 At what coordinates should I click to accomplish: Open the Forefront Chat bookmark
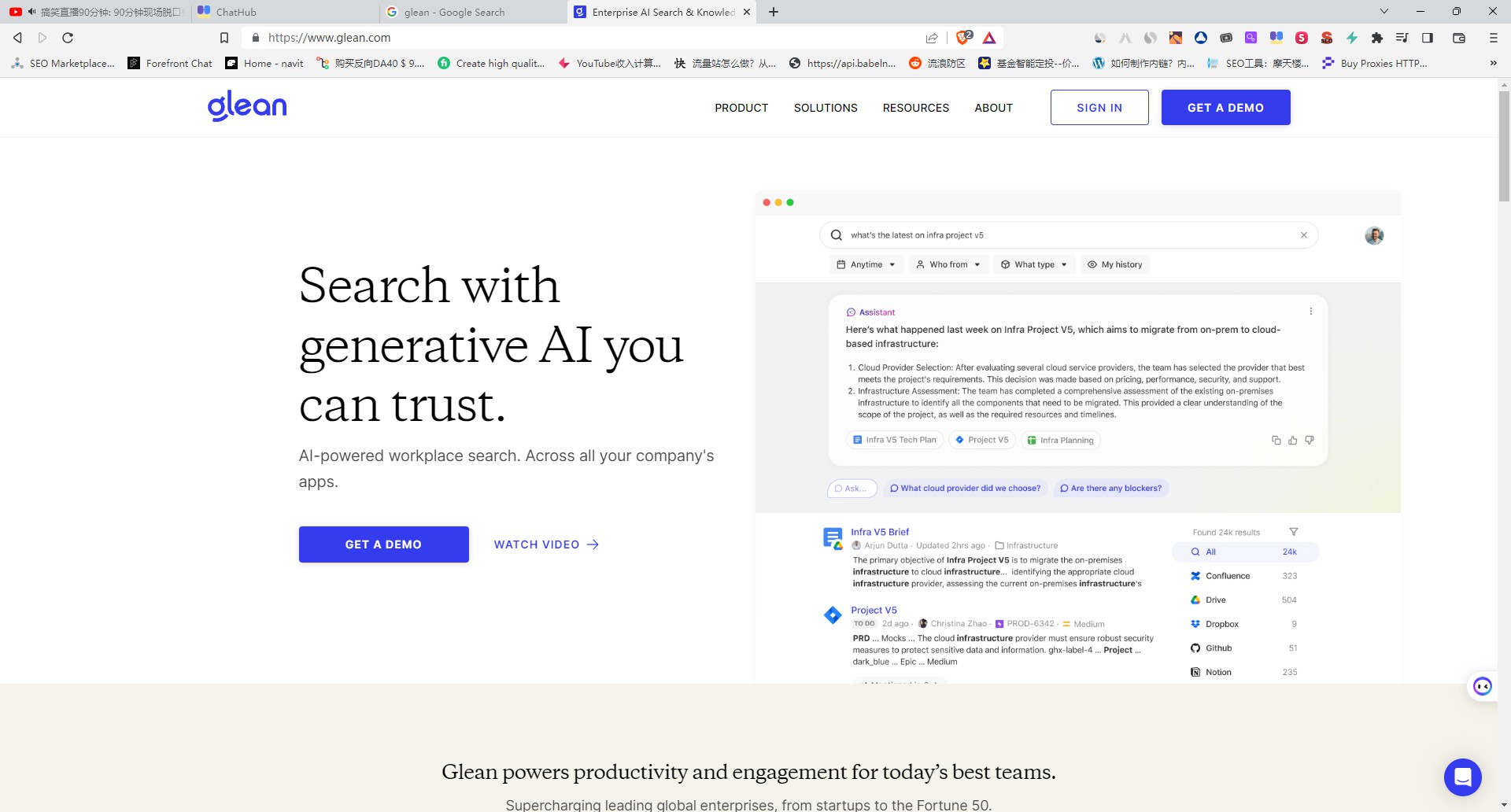pos(170,63)
